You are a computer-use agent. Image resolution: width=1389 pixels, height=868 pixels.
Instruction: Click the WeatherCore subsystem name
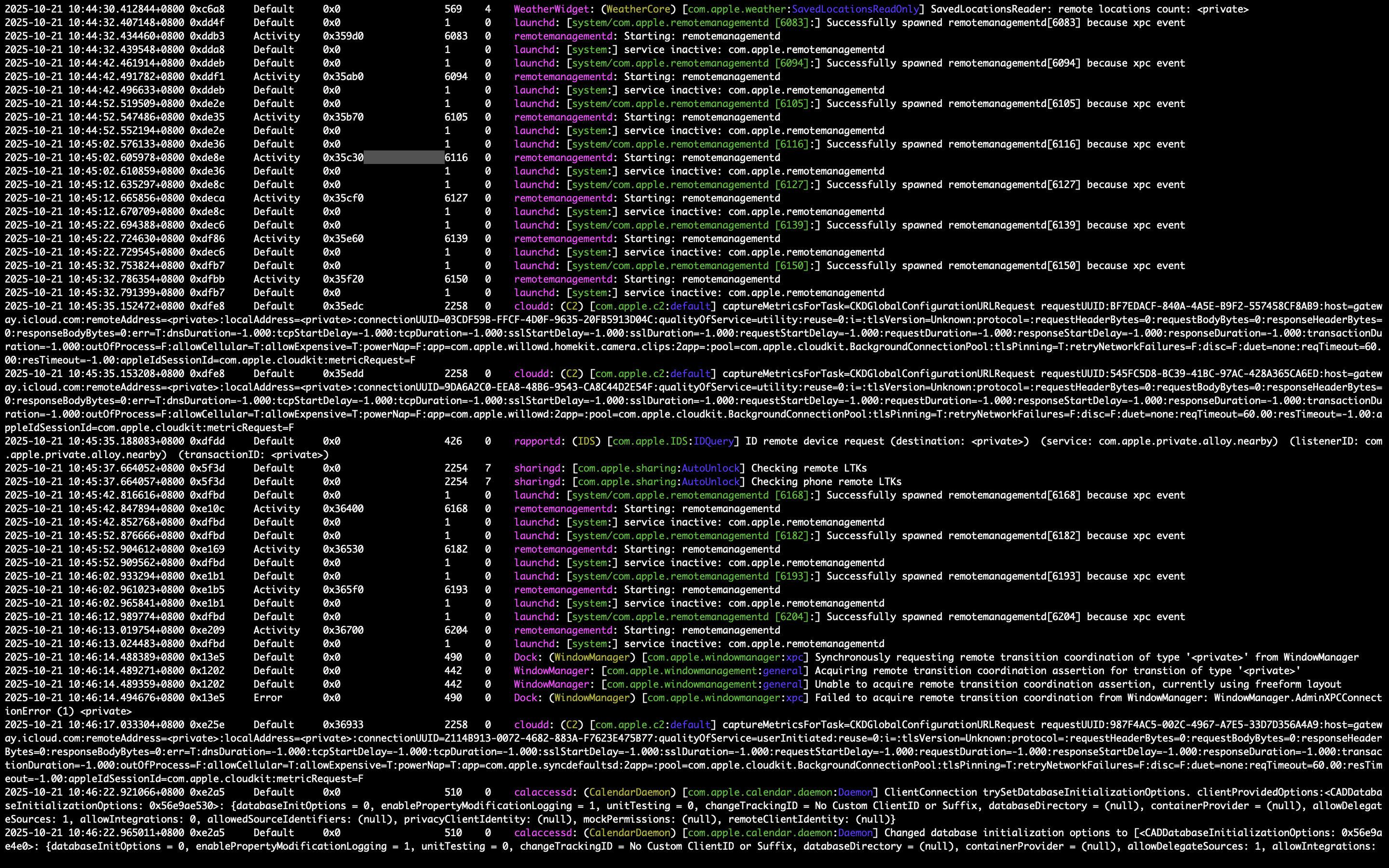[x=638, y=9]
